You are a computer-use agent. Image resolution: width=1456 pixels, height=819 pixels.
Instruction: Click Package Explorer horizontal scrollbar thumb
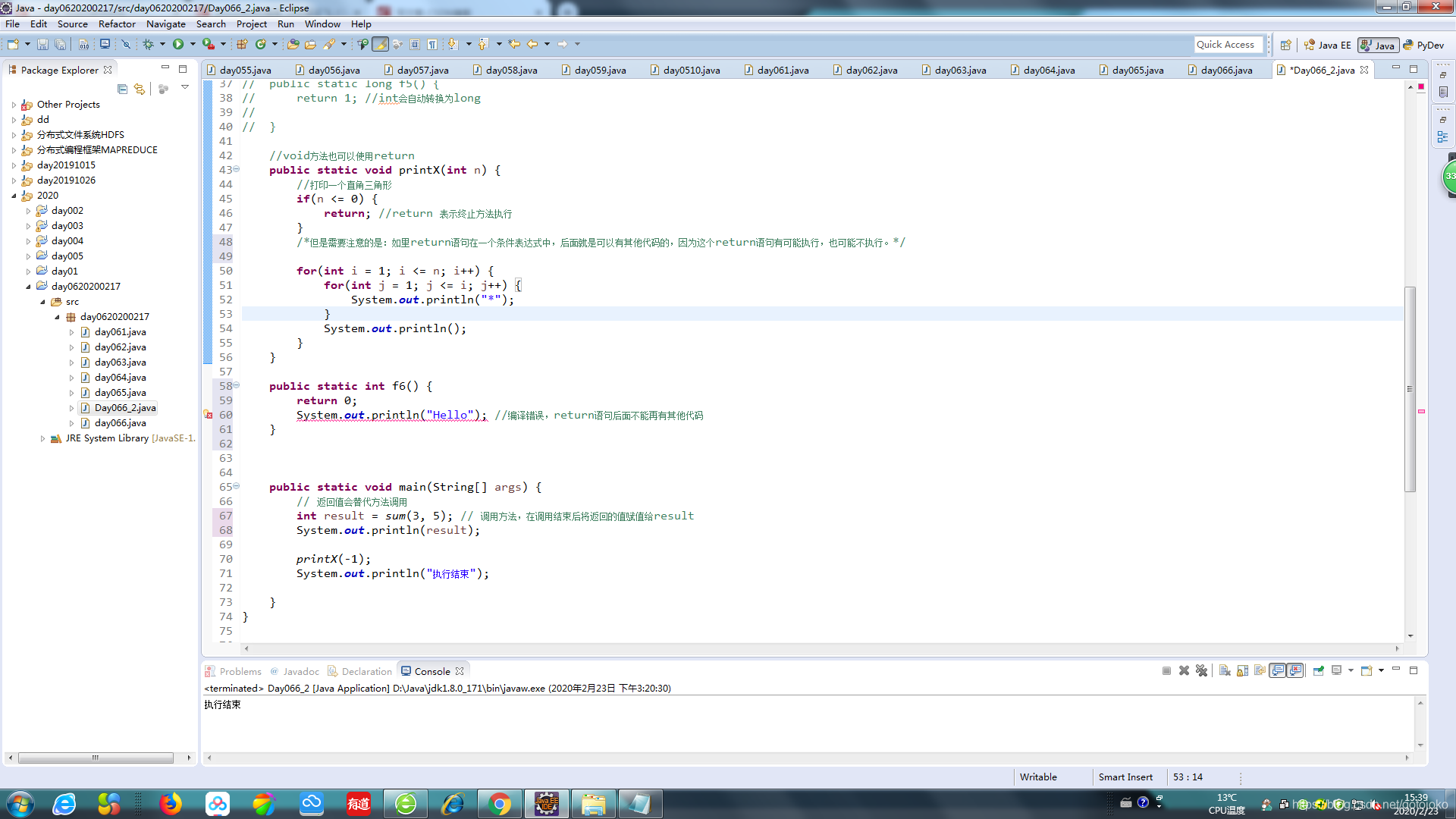coord(96,758)
